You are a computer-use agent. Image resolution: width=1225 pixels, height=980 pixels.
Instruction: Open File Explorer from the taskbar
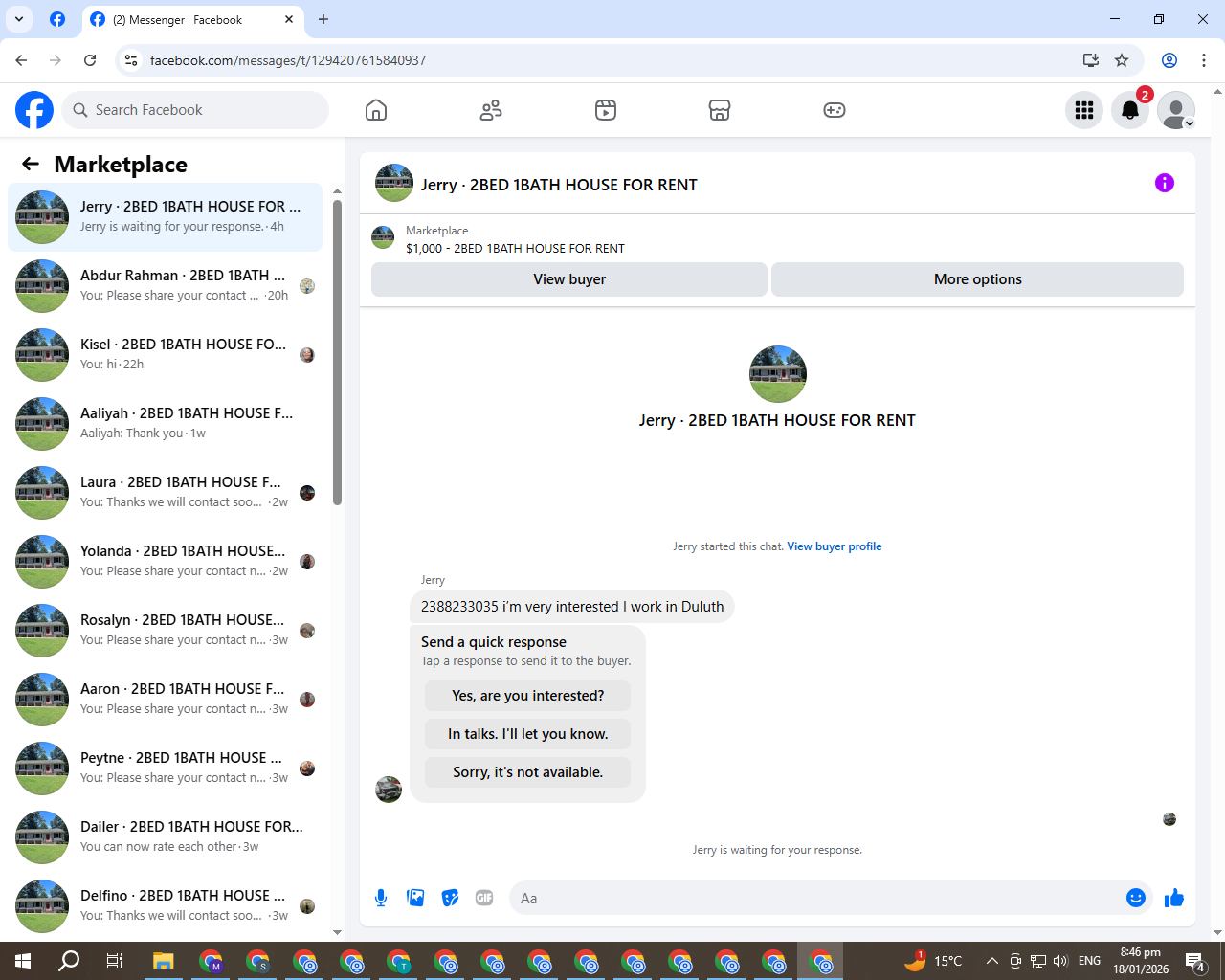163,961
